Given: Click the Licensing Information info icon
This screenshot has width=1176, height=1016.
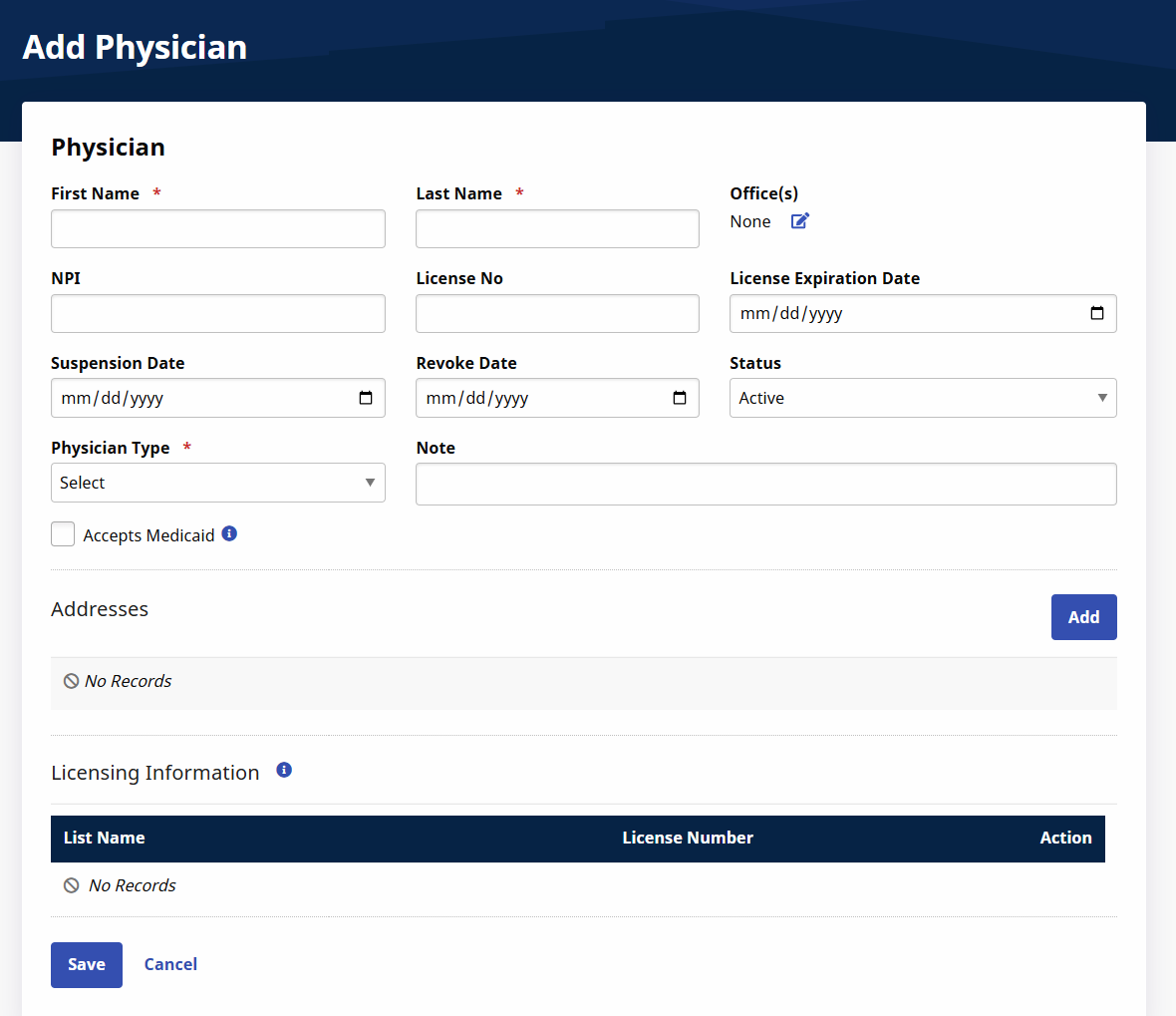Looking at the screenshot, I should pos(284,770).
